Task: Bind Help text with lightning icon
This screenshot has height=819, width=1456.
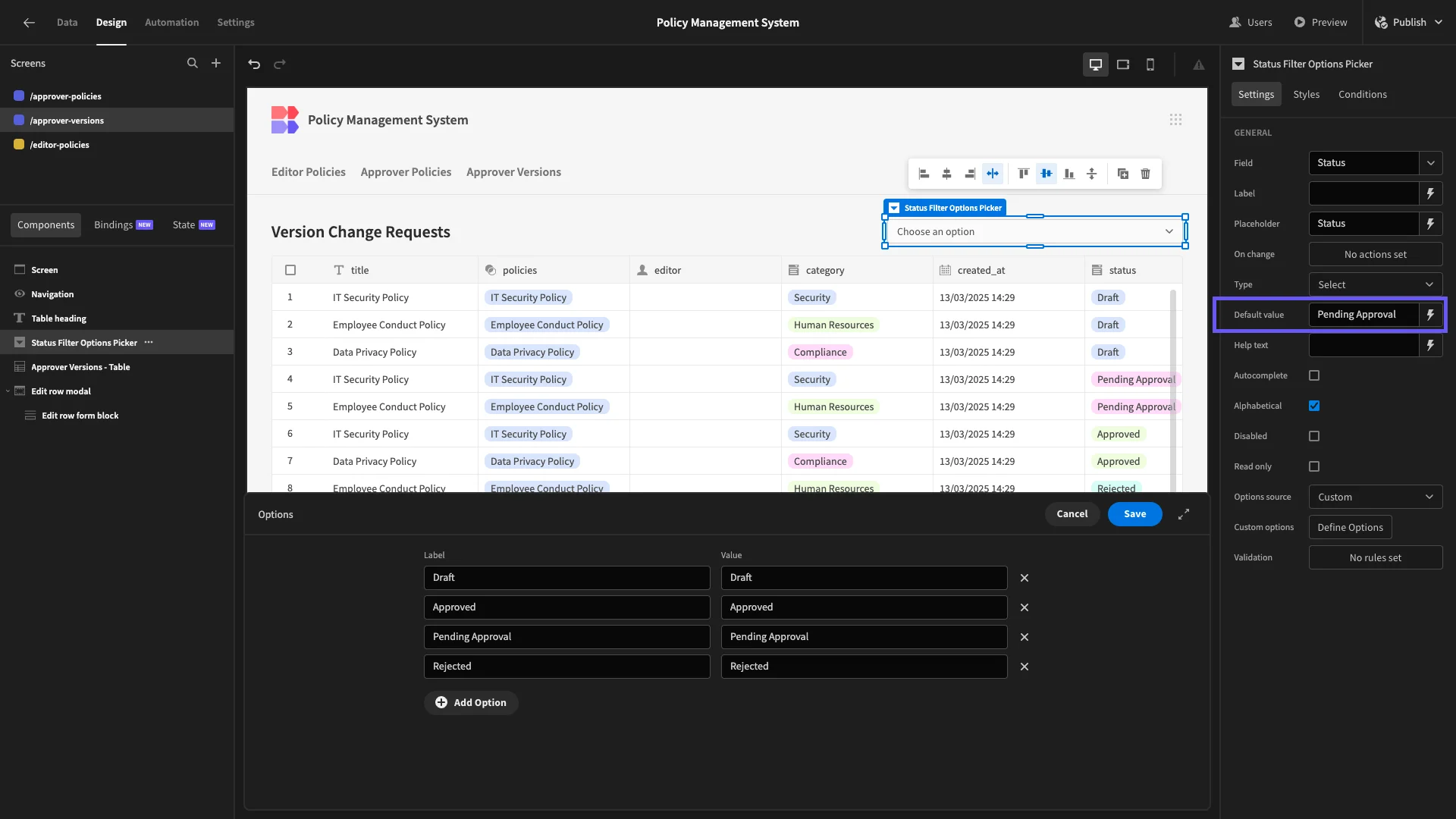Action: coord(1431,345)
